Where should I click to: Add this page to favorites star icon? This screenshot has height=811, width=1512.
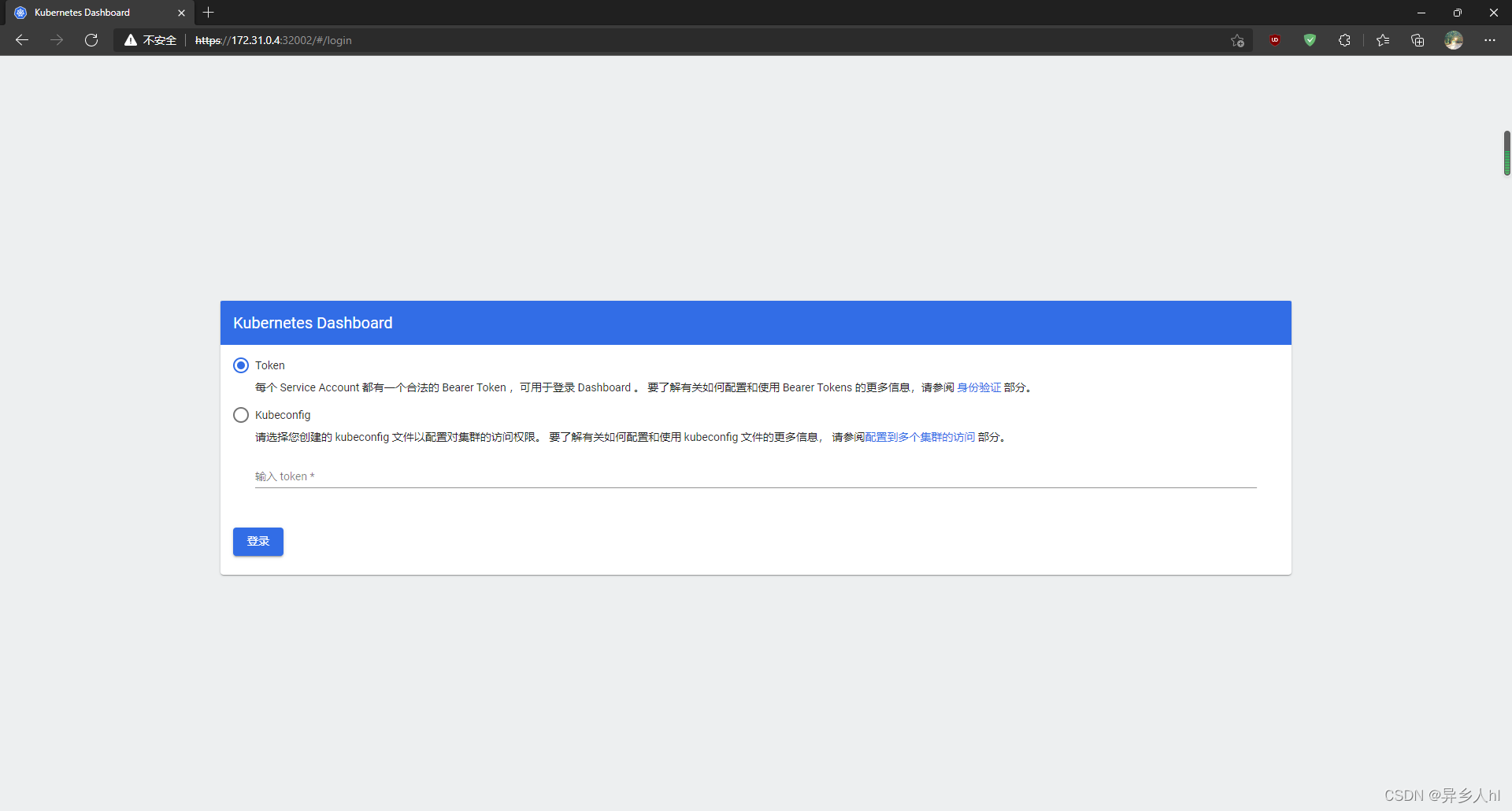click(x=1237, y=40)
